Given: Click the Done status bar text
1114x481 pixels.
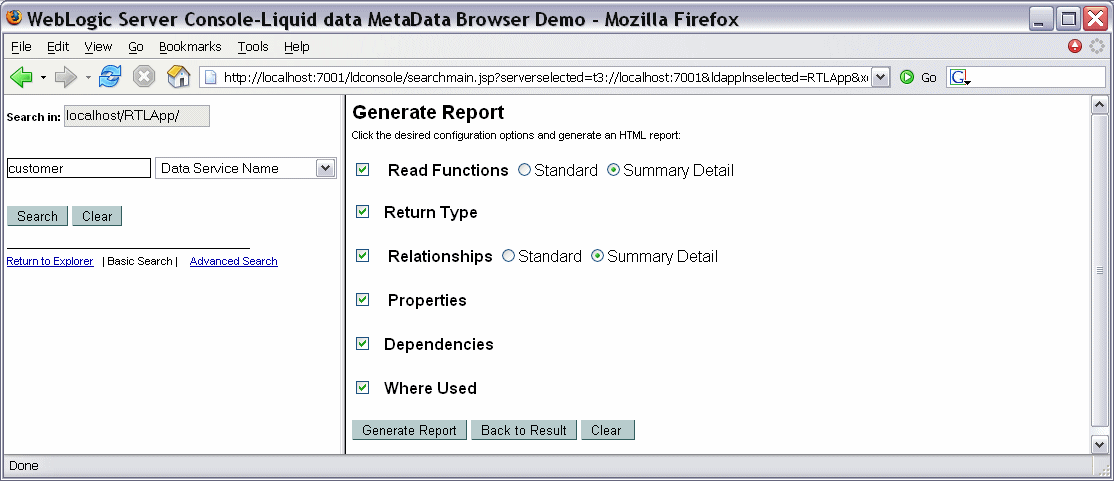Looking at the screenshot, I should (x=23, y=466).
